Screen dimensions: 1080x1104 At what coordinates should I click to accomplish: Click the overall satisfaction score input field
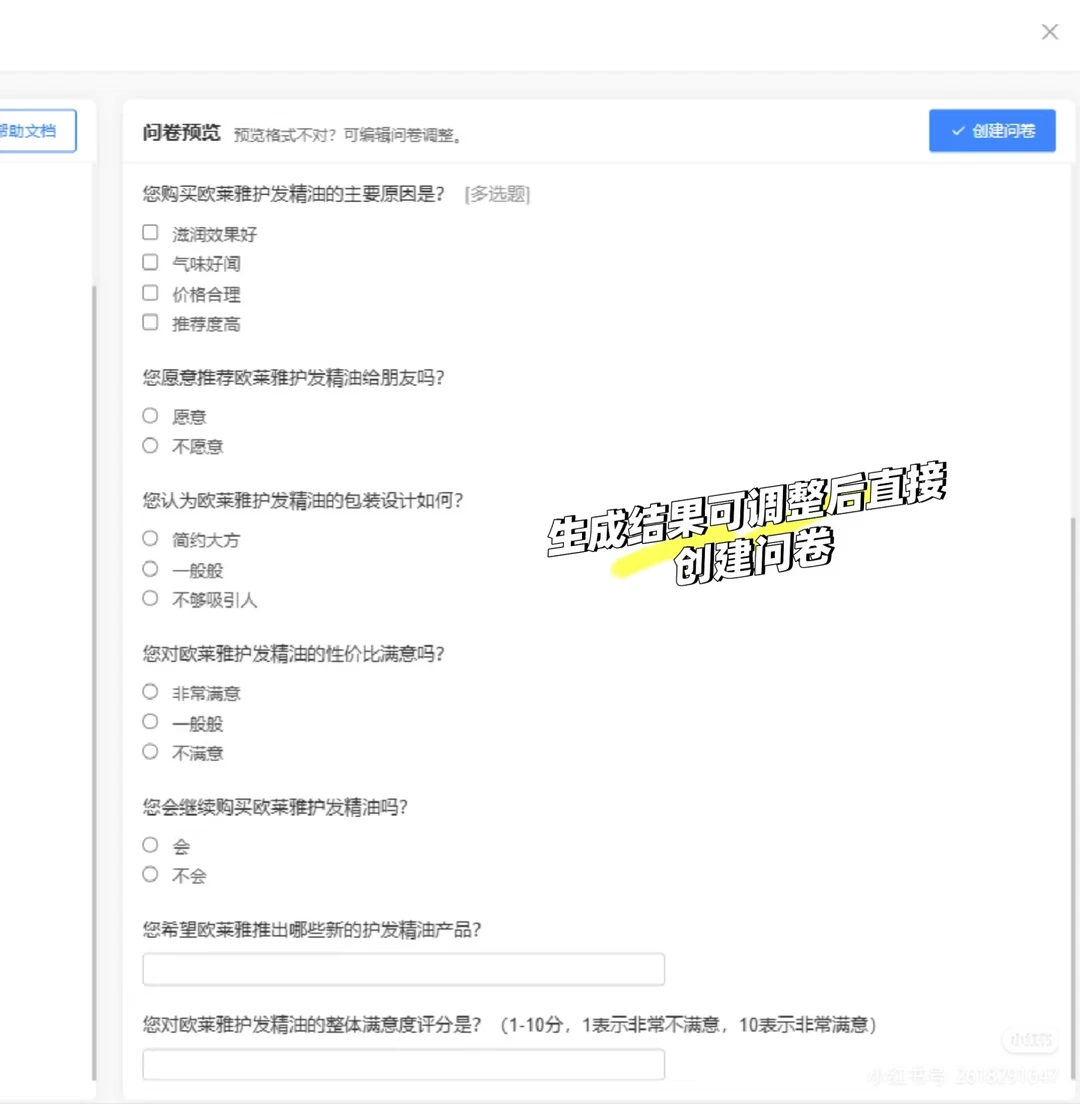(403, 1064)
